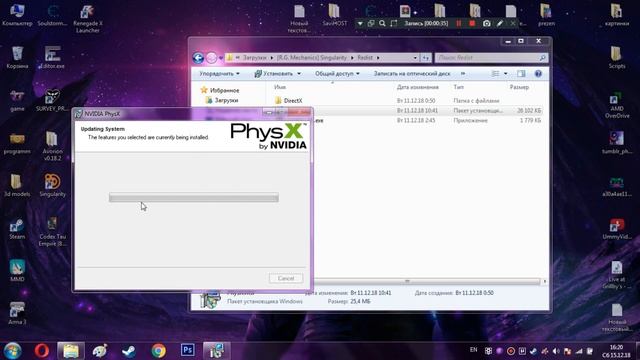Select the UmmyVid... desktop icon
The image size is (640, 360).
pos(617,229)
